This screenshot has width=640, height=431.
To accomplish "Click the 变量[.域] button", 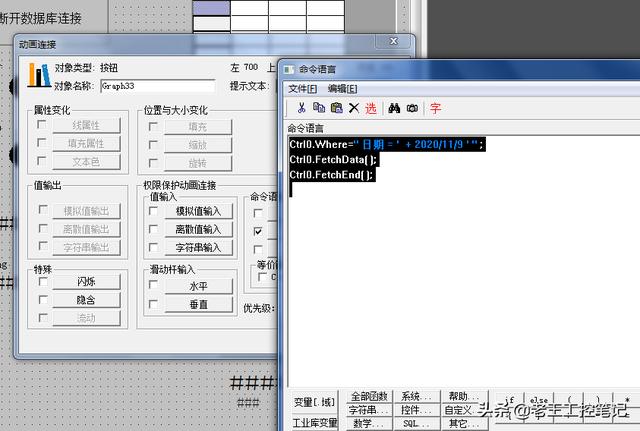I will coord(314,402).
